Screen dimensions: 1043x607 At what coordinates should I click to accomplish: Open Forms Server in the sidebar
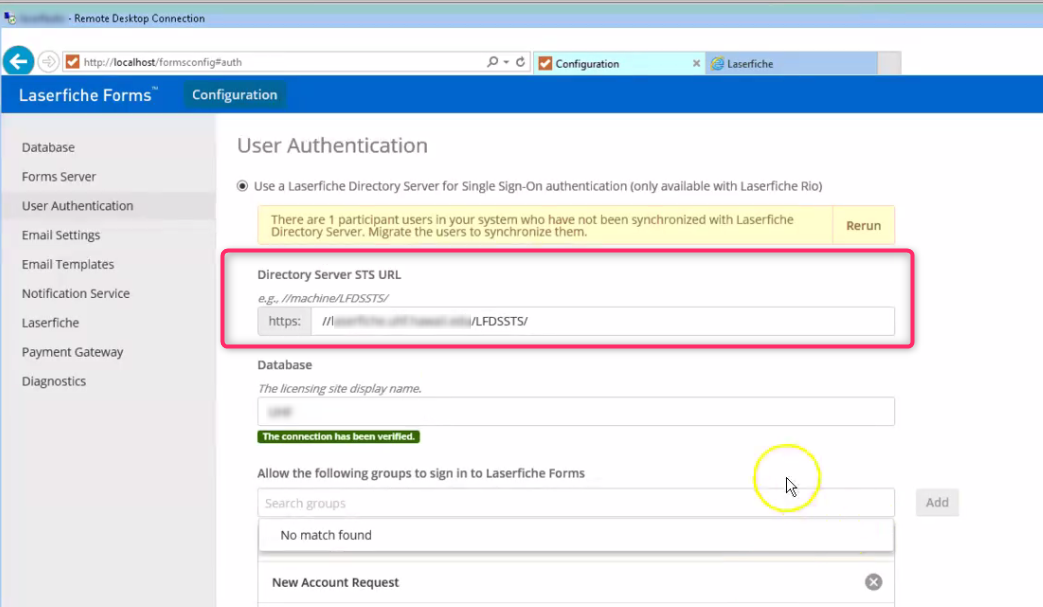[59, 176]
